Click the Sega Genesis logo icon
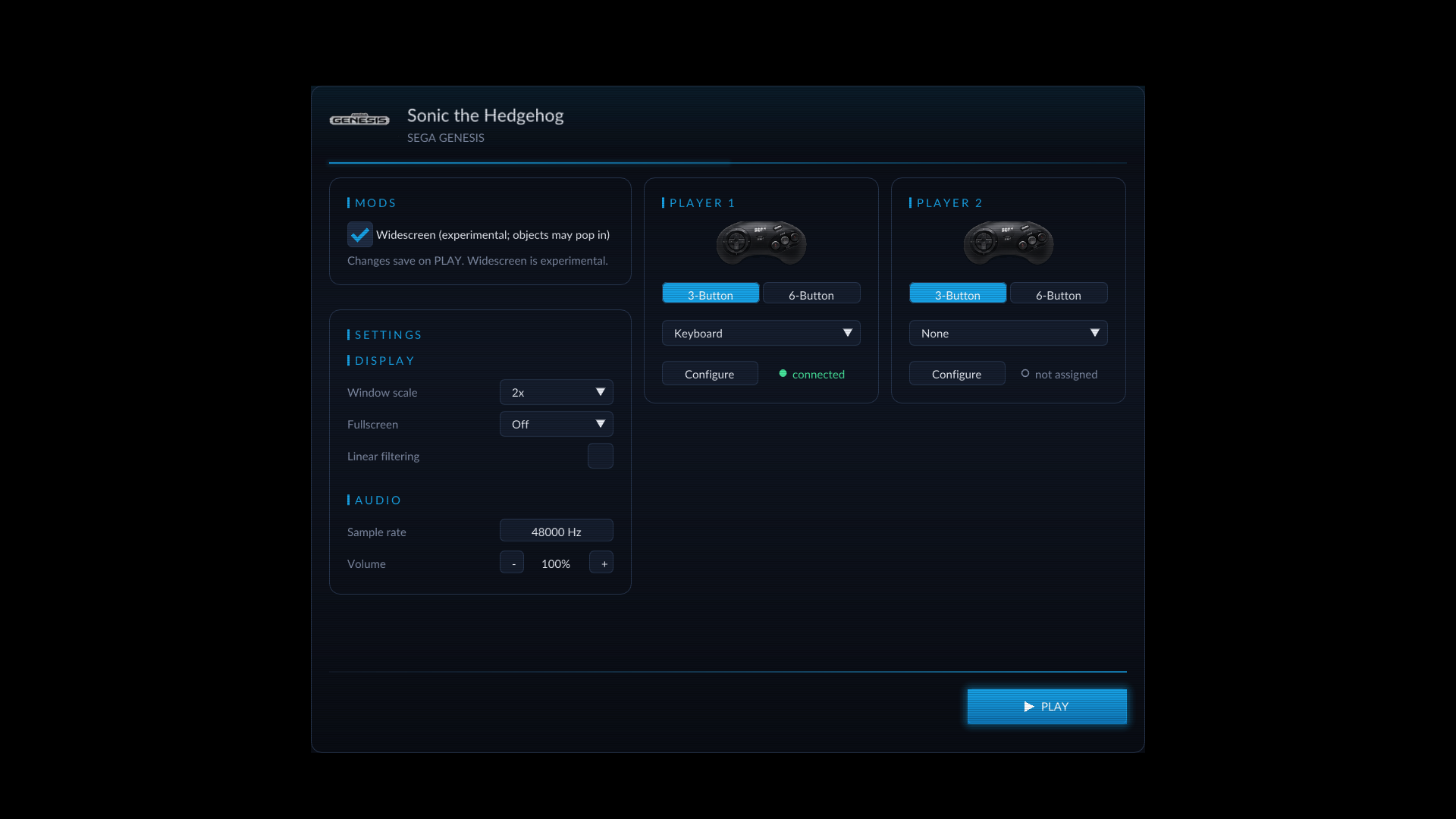This screenshot has height=819, width=1456. [359, 120]
